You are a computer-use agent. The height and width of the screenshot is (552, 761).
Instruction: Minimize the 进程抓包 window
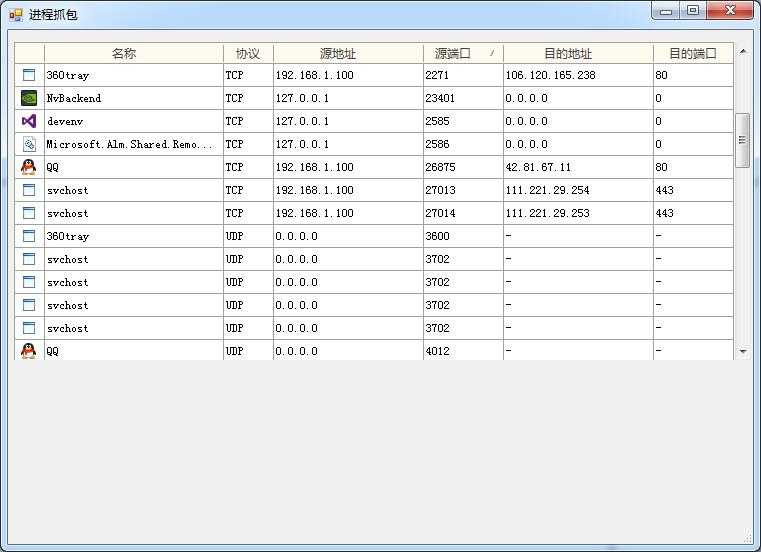click(665, 11)
